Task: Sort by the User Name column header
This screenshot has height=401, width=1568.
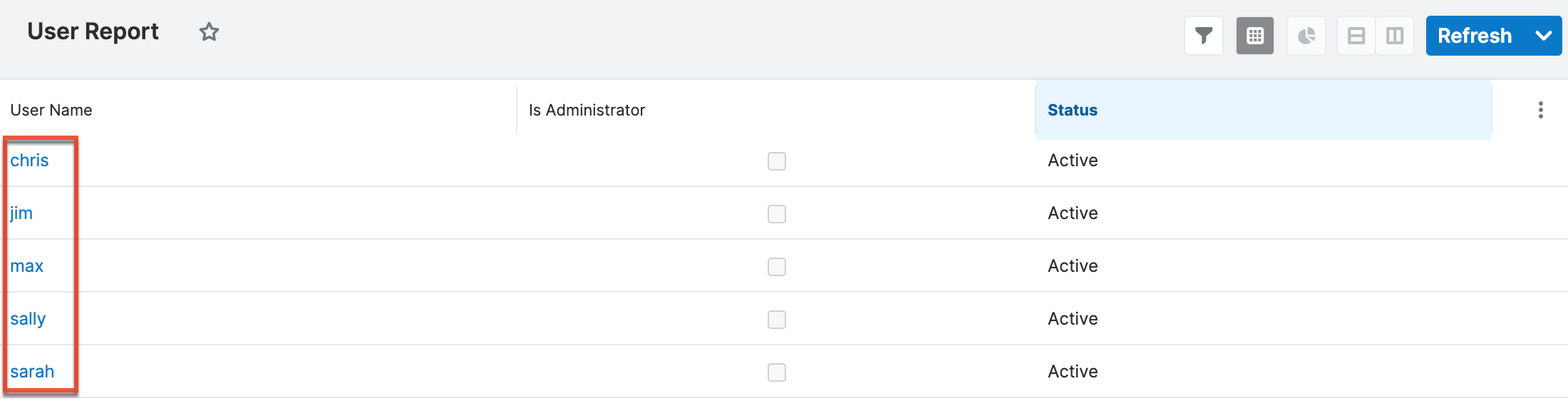Action: (x=51, y=110)
